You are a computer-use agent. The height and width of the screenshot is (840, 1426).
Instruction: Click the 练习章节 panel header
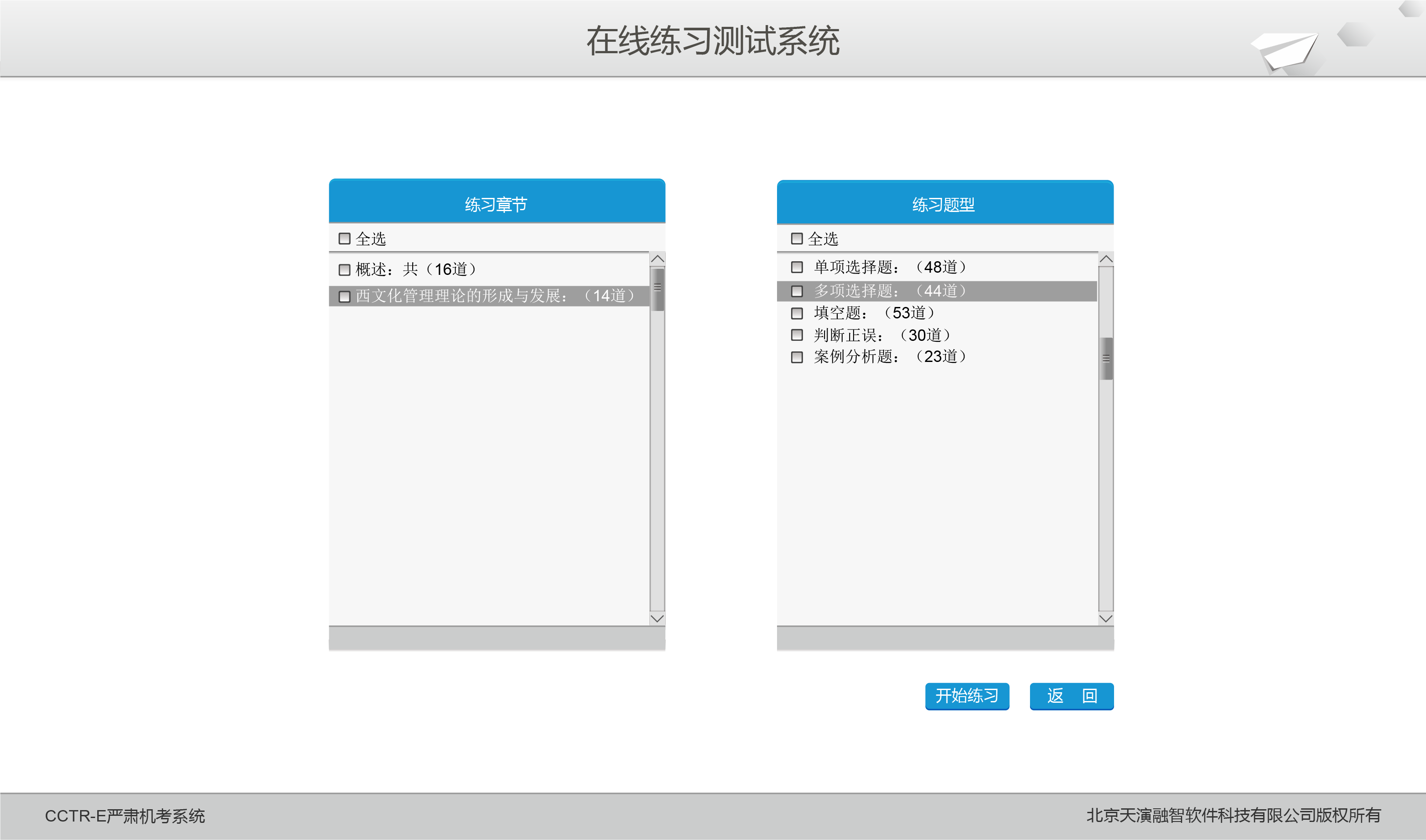pyautogui.click(x=497, y=201)
